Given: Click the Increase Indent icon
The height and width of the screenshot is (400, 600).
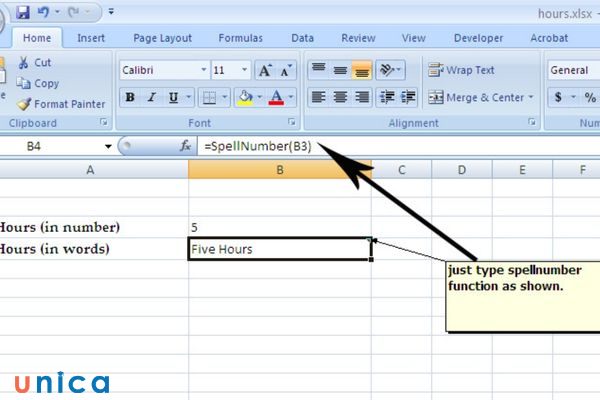Looking at the screenshot, I should (x=408, y=97).
